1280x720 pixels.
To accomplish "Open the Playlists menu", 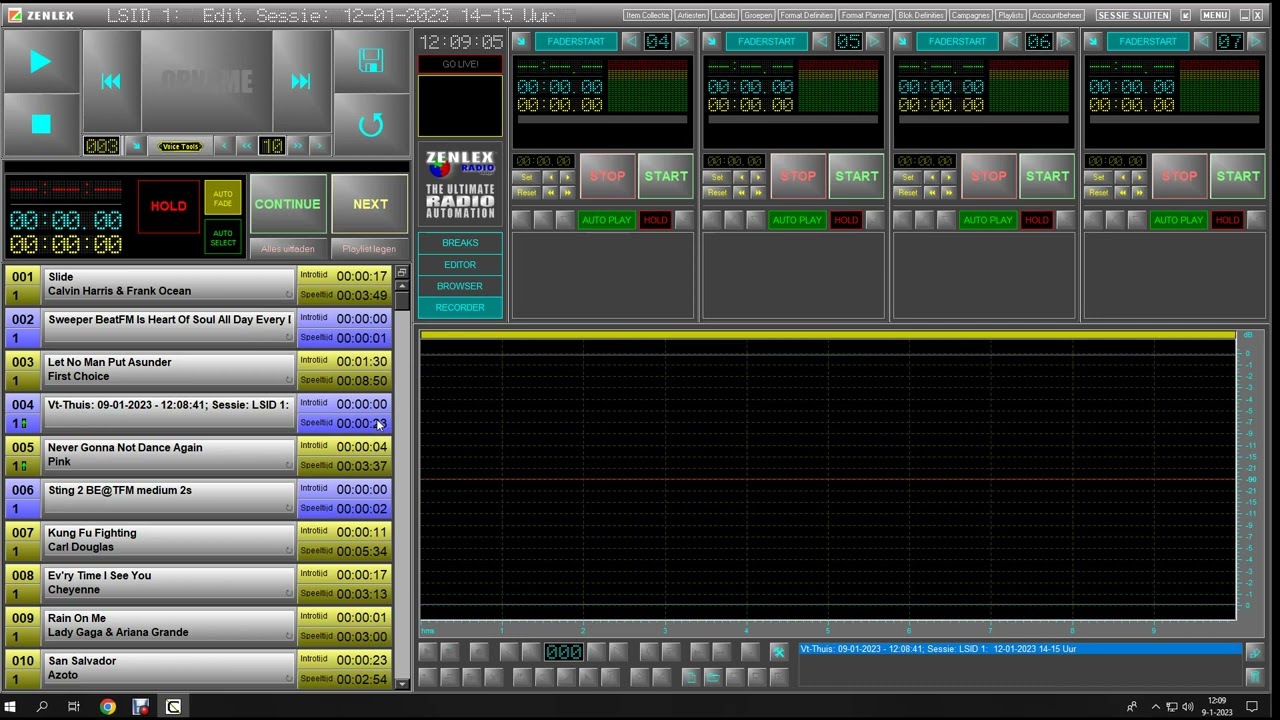I will [1011, 15].
